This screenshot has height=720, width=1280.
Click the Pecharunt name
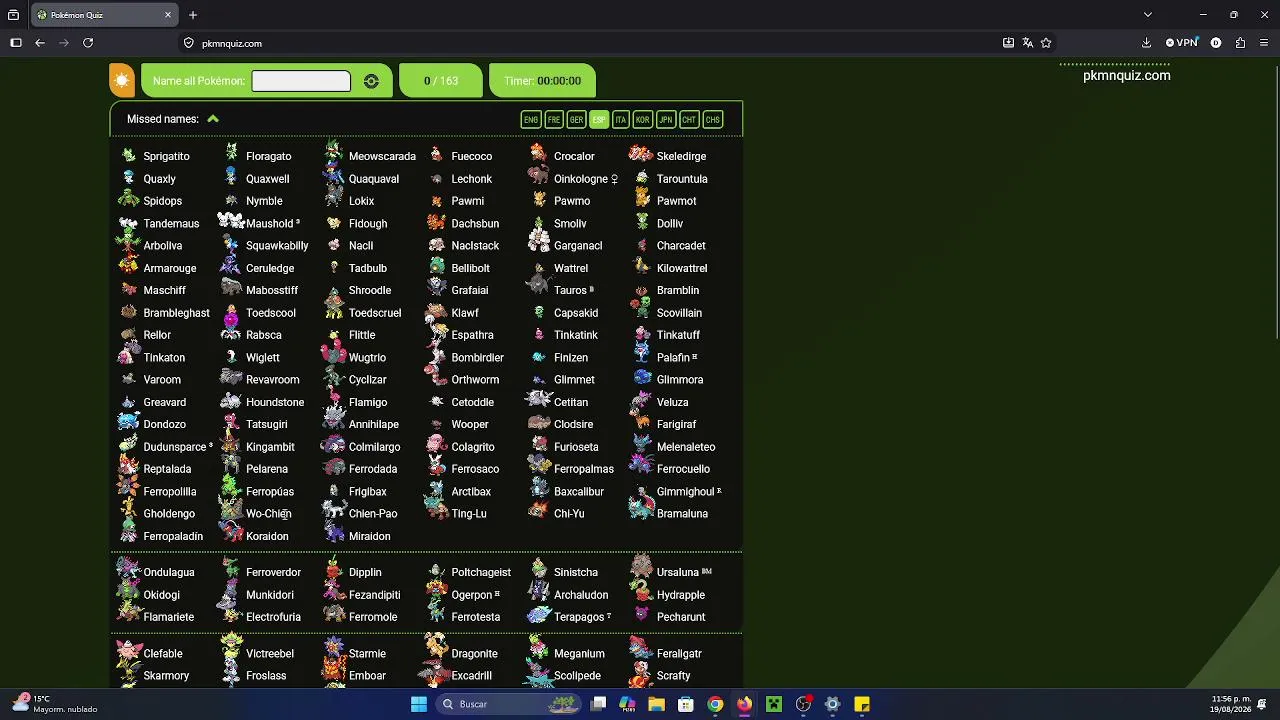681,617
